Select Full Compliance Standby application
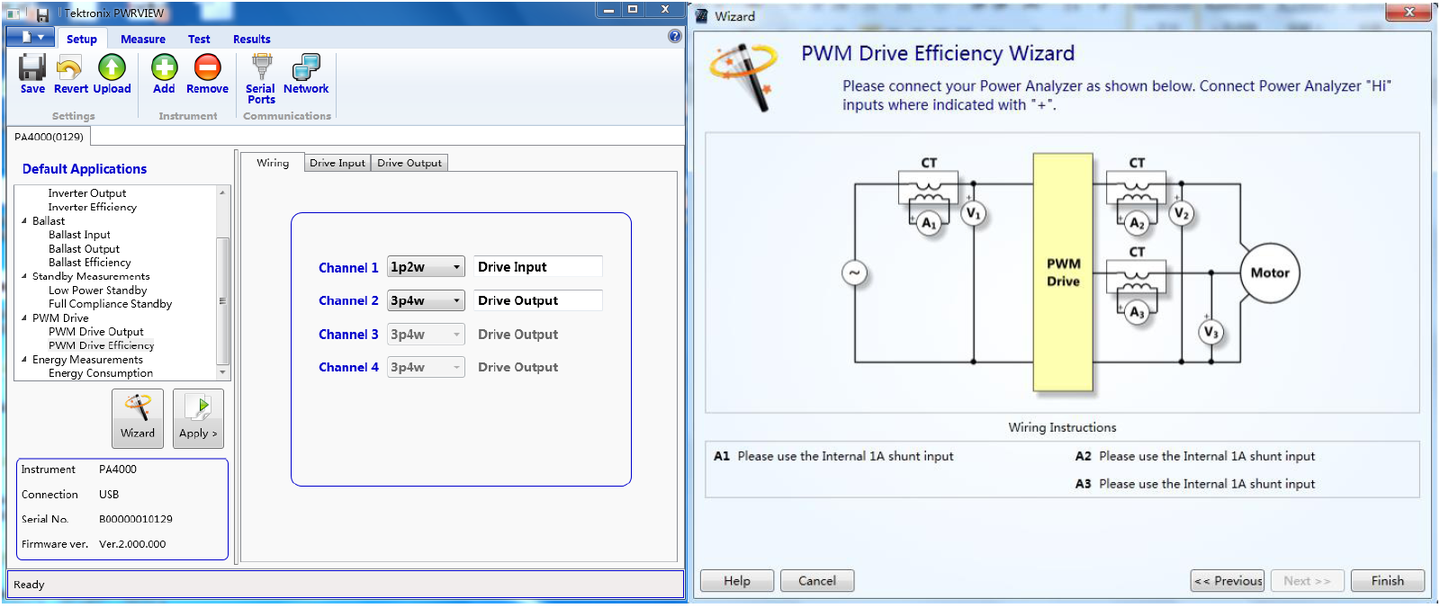The width and height of the screenshot is (1440, 608). click(x=110, y=304)
